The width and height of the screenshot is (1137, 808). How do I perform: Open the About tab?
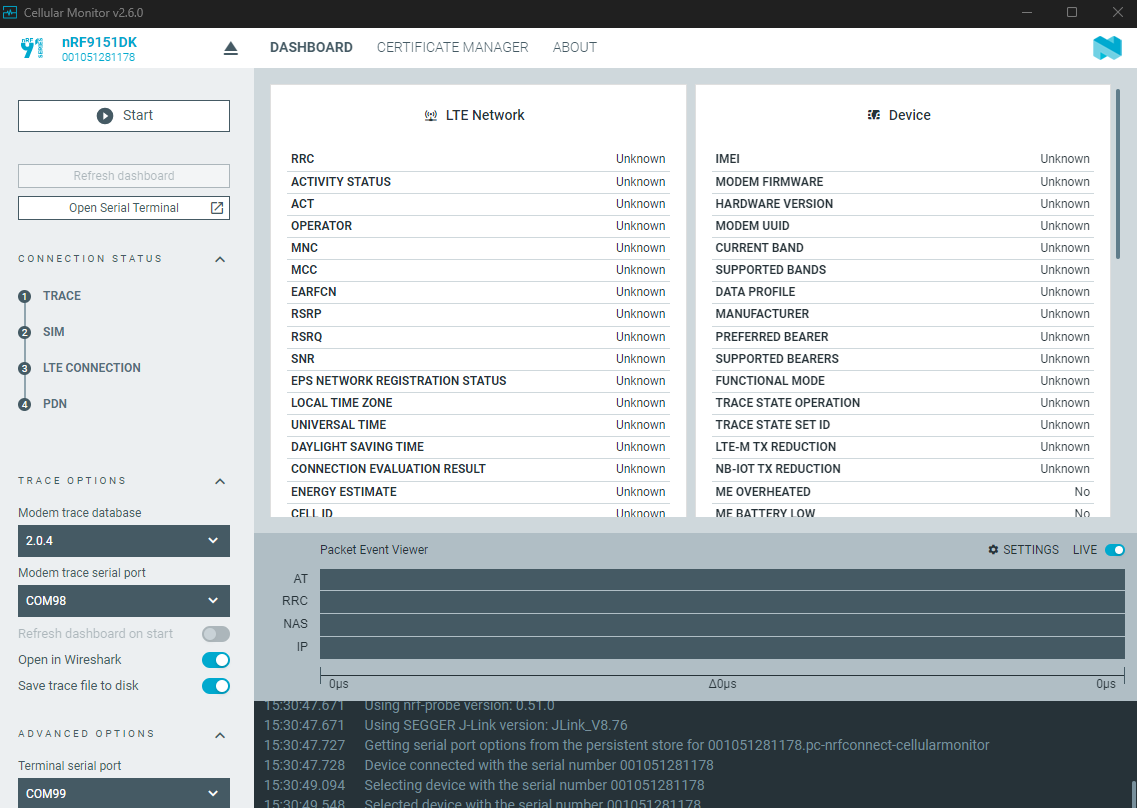click(574, 47)
